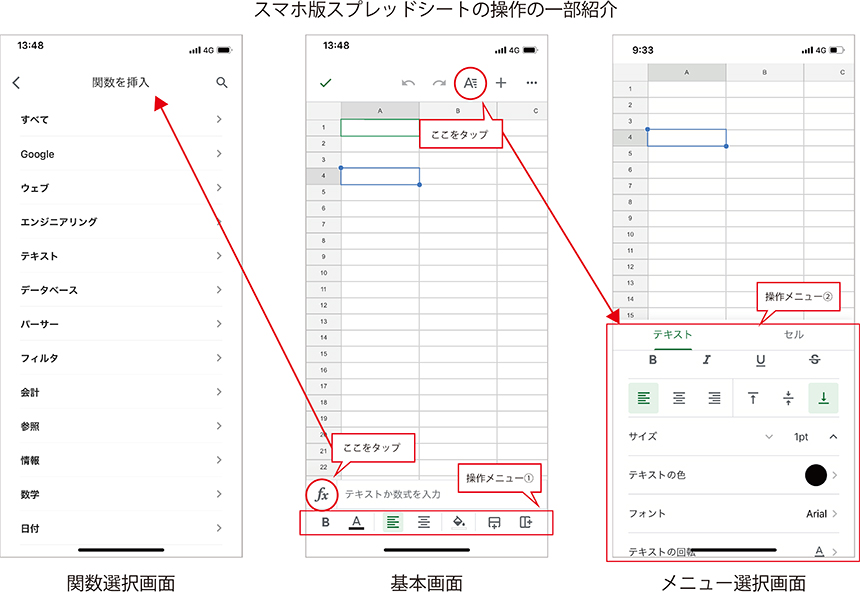Decrease font size with down chevron
The height and width of the screenshot is (596, 860).
pyautogui.click(x=769, y=437)
